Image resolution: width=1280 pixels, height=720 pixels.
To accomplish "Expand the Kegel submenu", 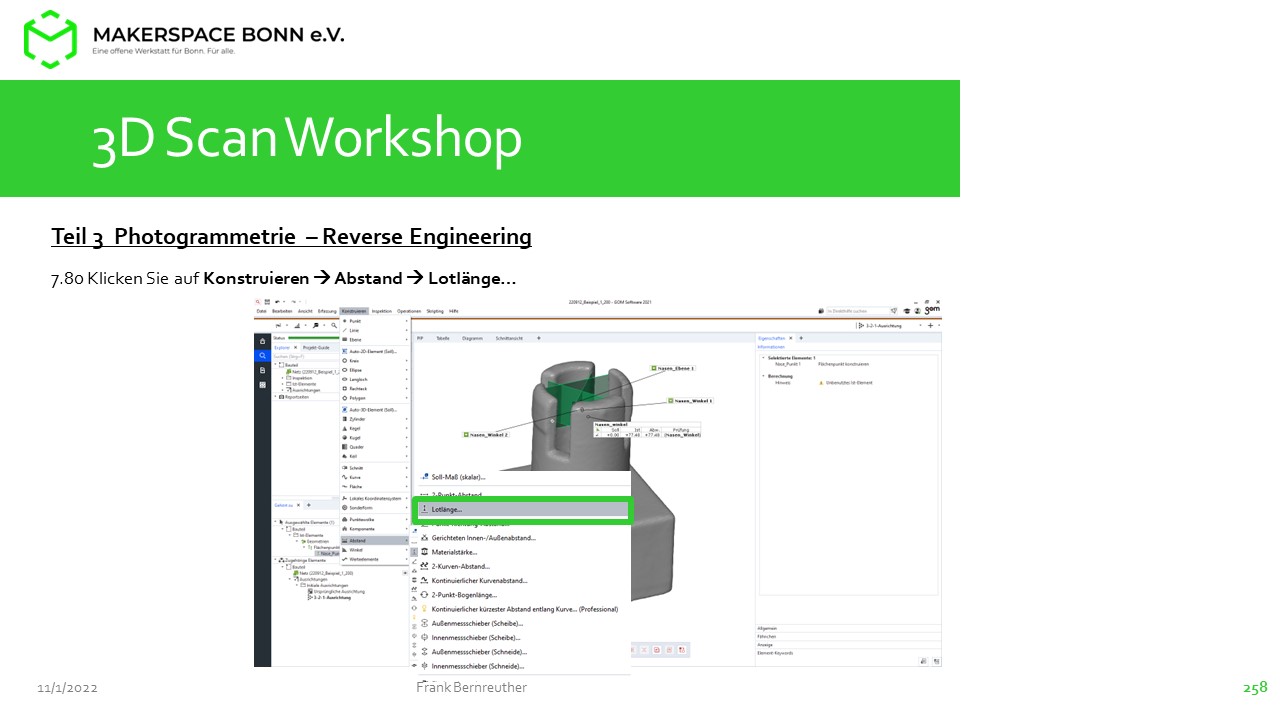I will (x=375, y=428).
